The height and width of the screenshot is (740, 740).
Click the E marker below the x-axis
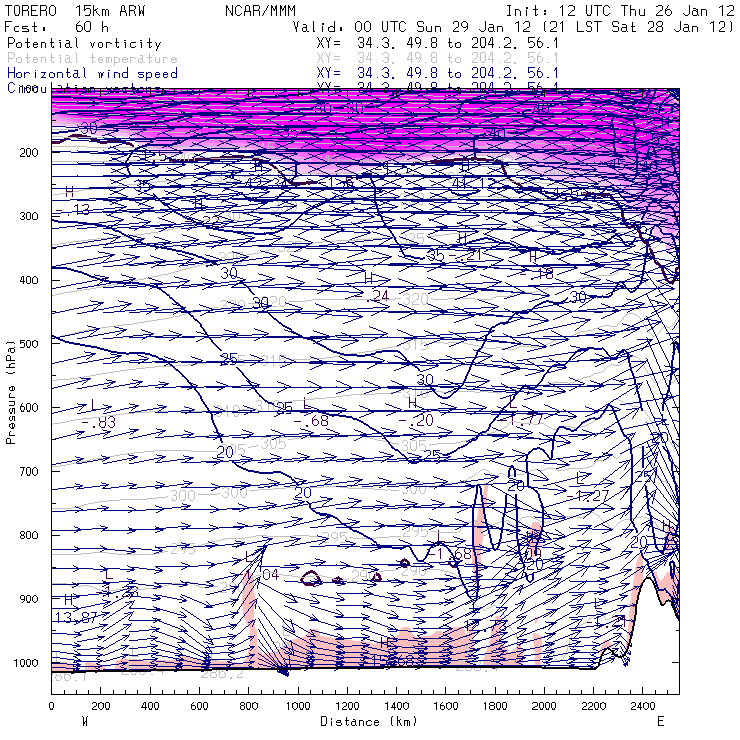[660, 721]
